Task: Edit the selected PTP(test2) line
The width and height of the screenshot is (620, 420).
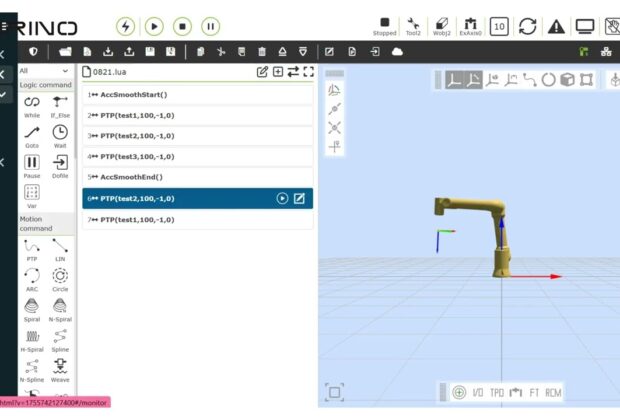Action: coord(298,198)
